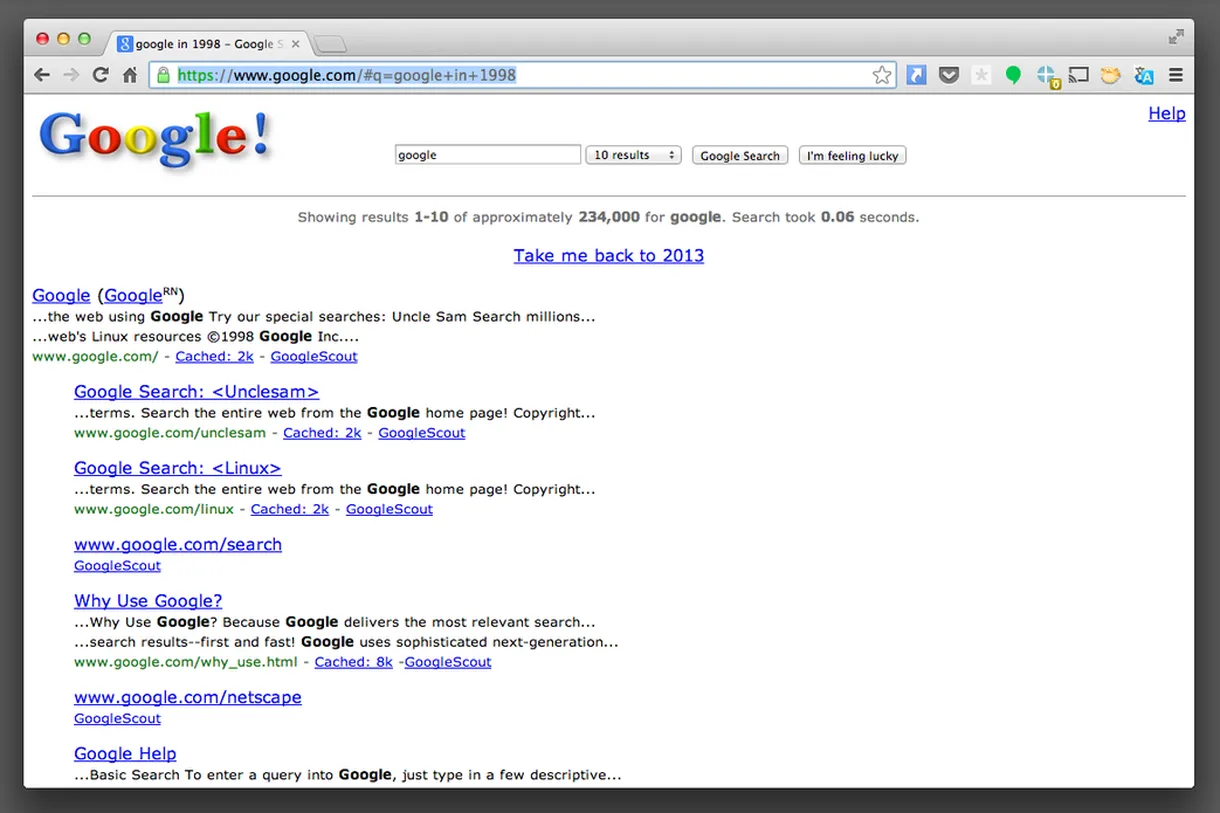Open GoogleScout under www.google.com/search

117,566
